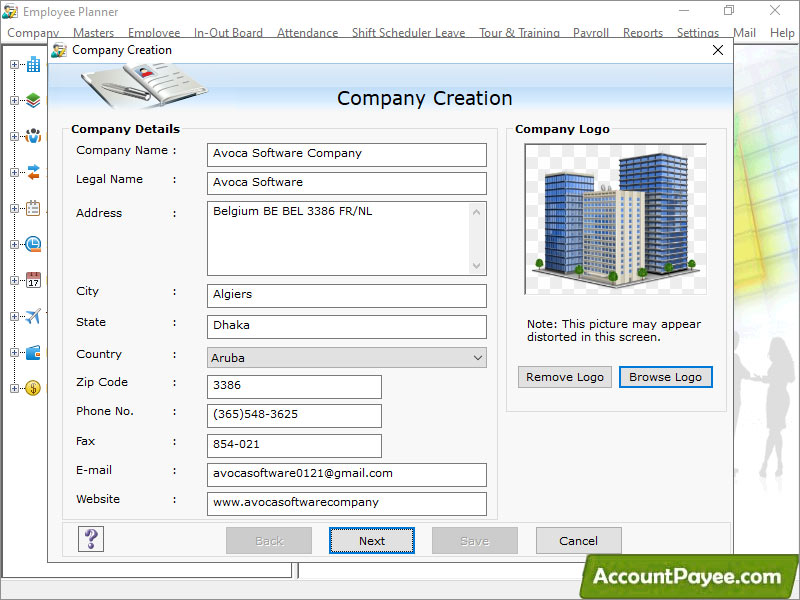Open the employee group icon in sidebar

tap(33, 136)
